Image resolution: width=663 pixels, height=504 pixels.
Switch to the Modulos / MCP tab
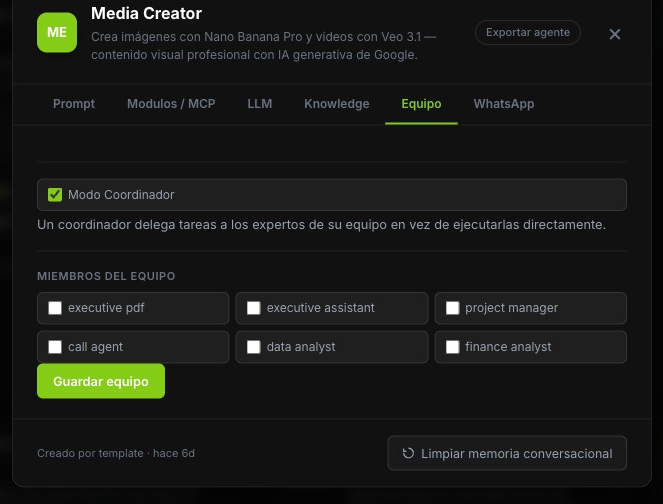(x=171, y=104)
